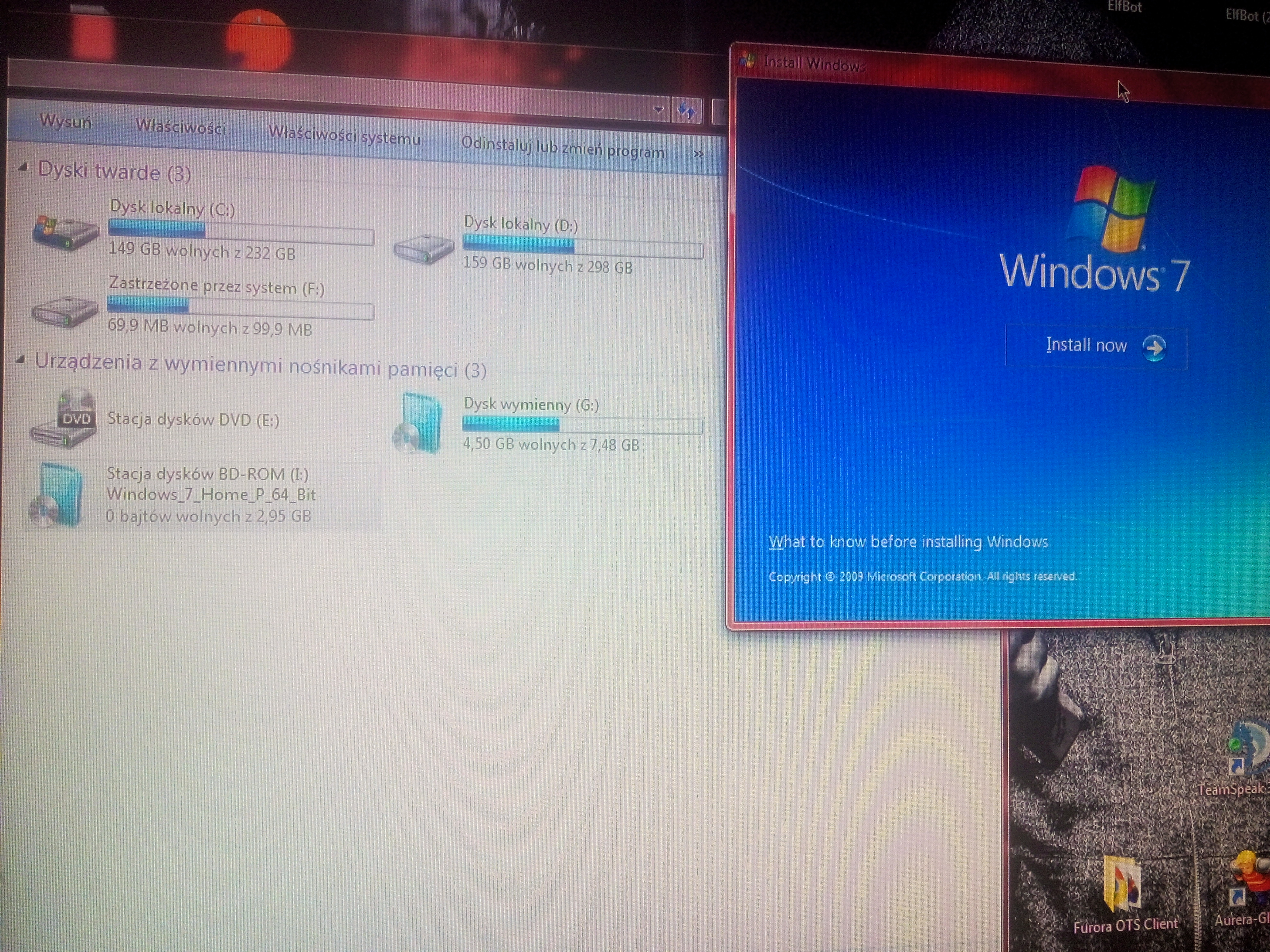Click the G: removable disk capacity bar
Screen dimensions: 1270x952
click(x=582, y=425)
